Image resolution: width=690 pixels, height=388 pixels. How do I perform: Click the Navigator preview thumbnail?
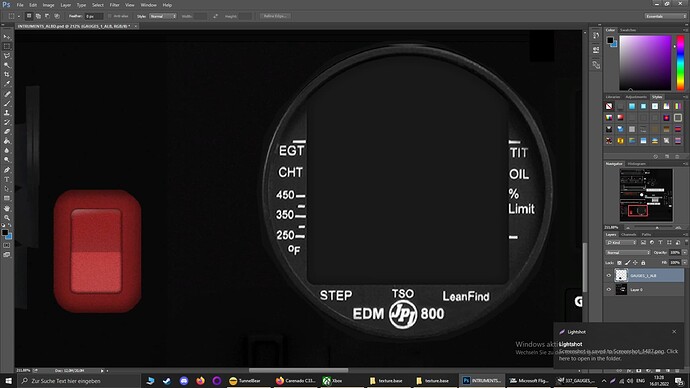pos(646,195)
